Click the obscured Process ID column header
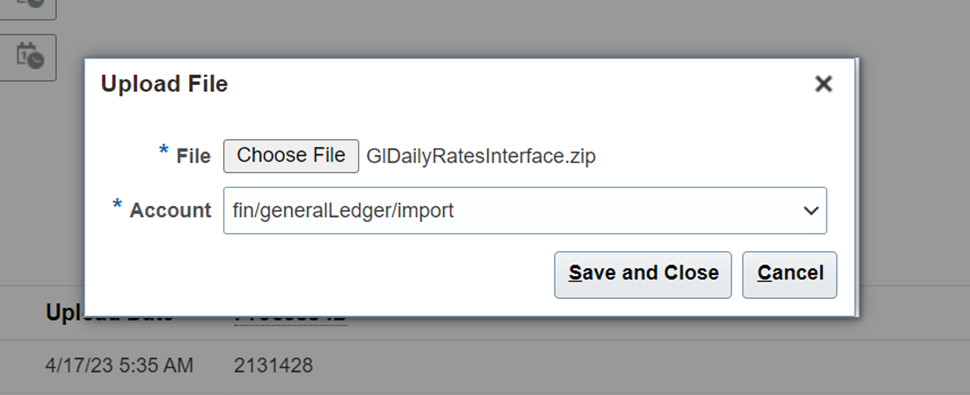The width and height of the screenshot is (970, 395). 291,319
